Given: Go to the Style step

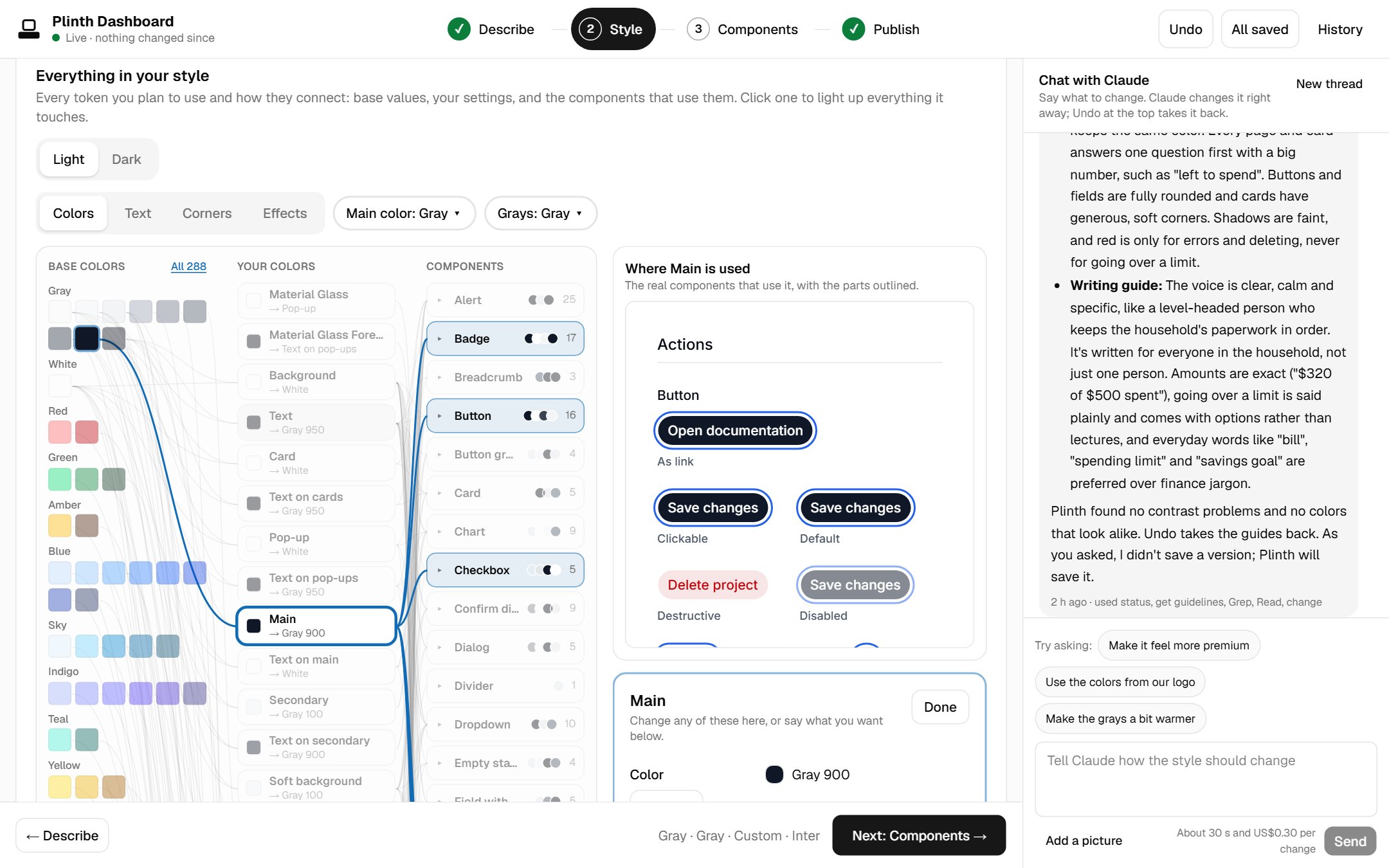Looking at the screenshot, I should click(x=613, y=29).
